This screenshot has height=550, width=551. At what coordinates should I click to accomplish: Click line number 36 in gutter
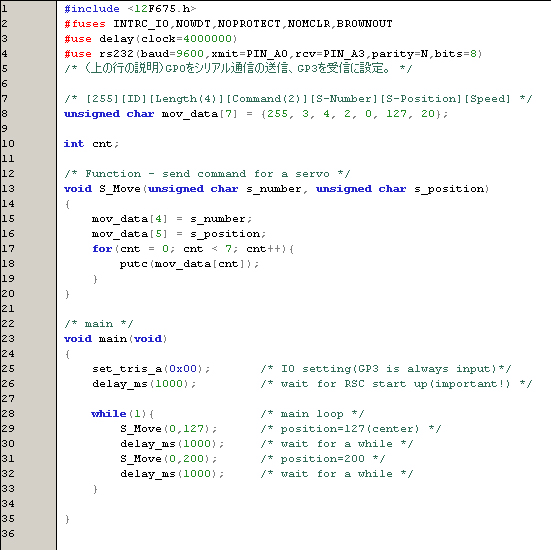[8, 534]
